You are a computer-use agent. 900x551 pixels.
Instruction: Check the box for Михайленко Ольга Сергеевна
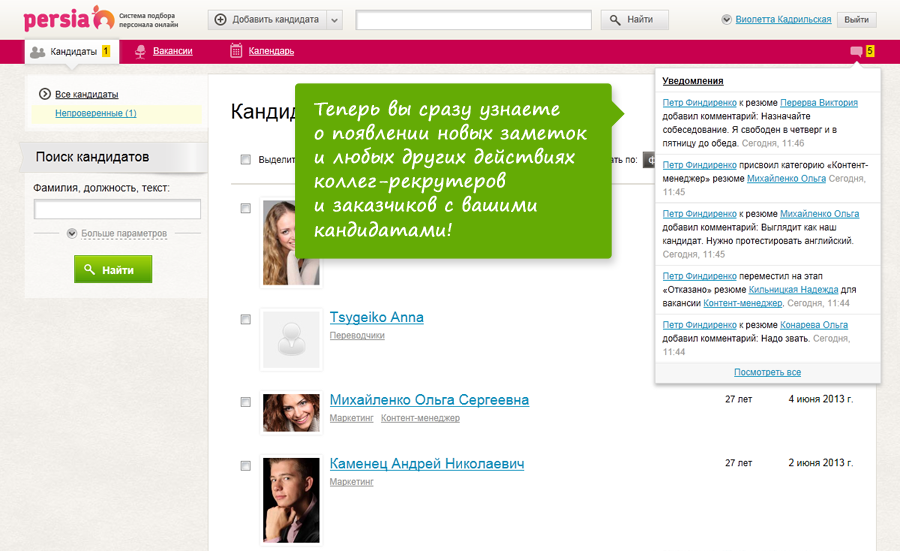click(x=246, y=401)
